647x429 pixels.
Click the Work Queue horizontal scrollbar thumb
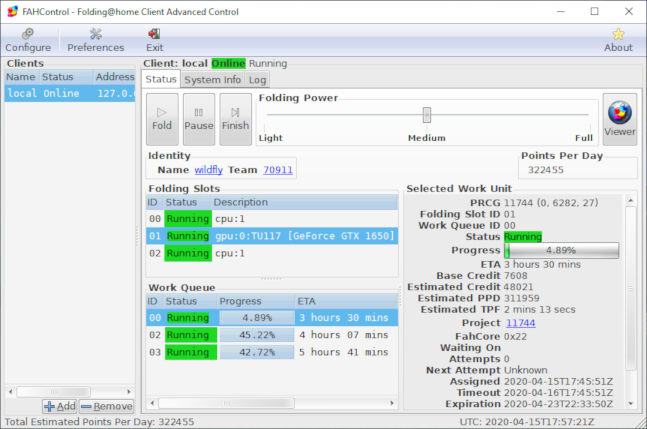tap(227, 403)
